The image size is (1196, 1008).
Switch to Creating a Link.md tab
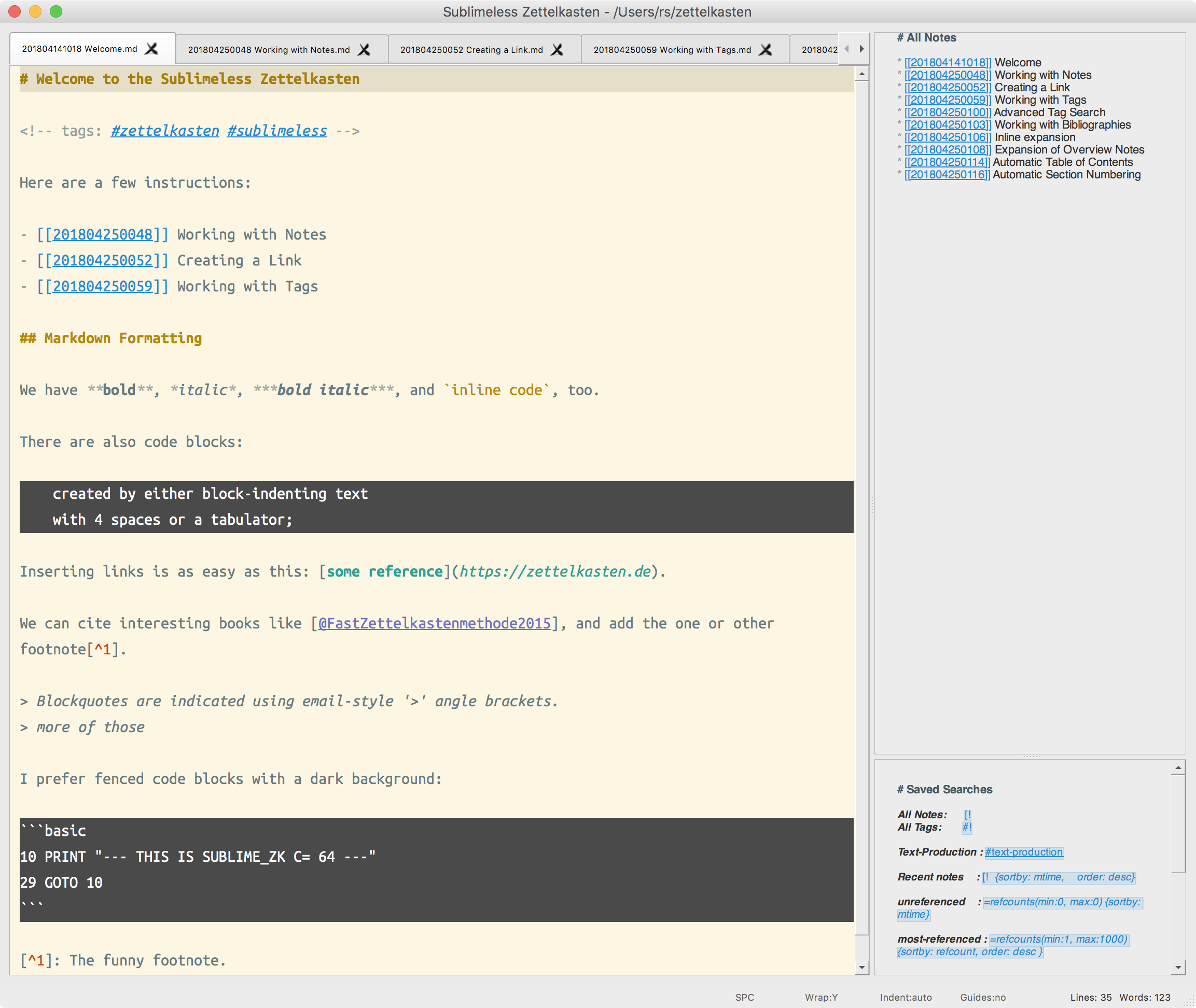[471, 50]
